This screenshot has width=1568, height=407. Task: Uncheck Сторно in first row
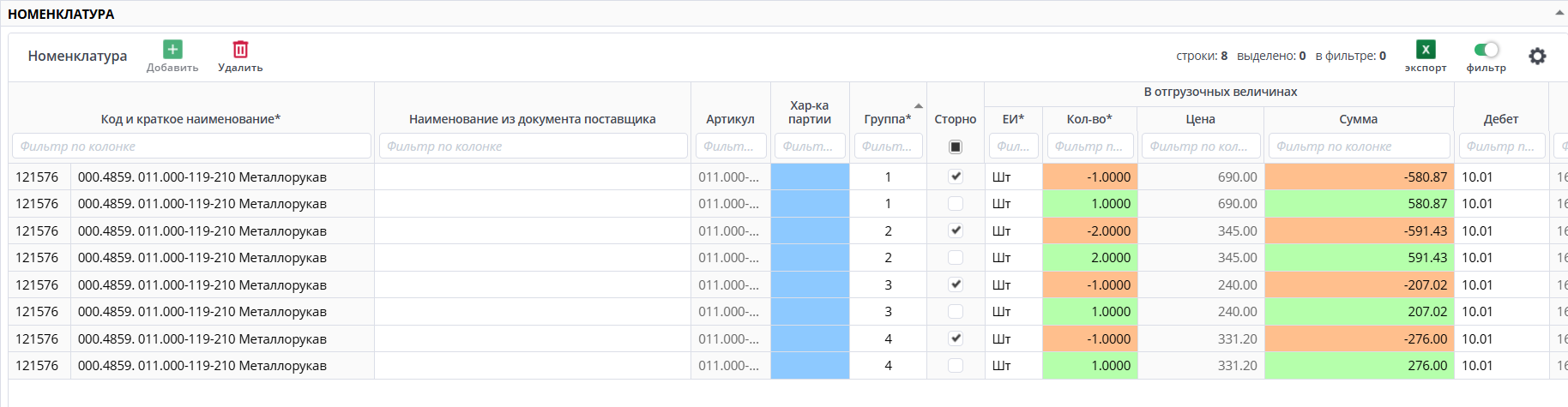[x=956, y=177]
